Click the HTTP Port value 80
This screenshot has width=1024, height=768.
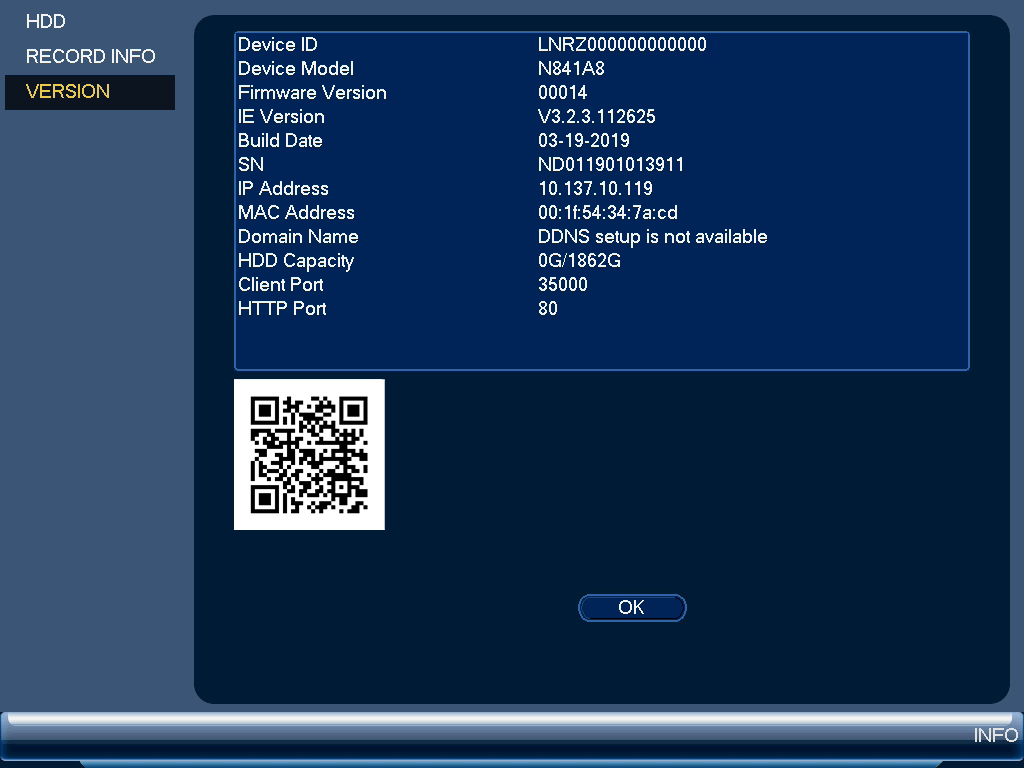[x=547, y=309]
